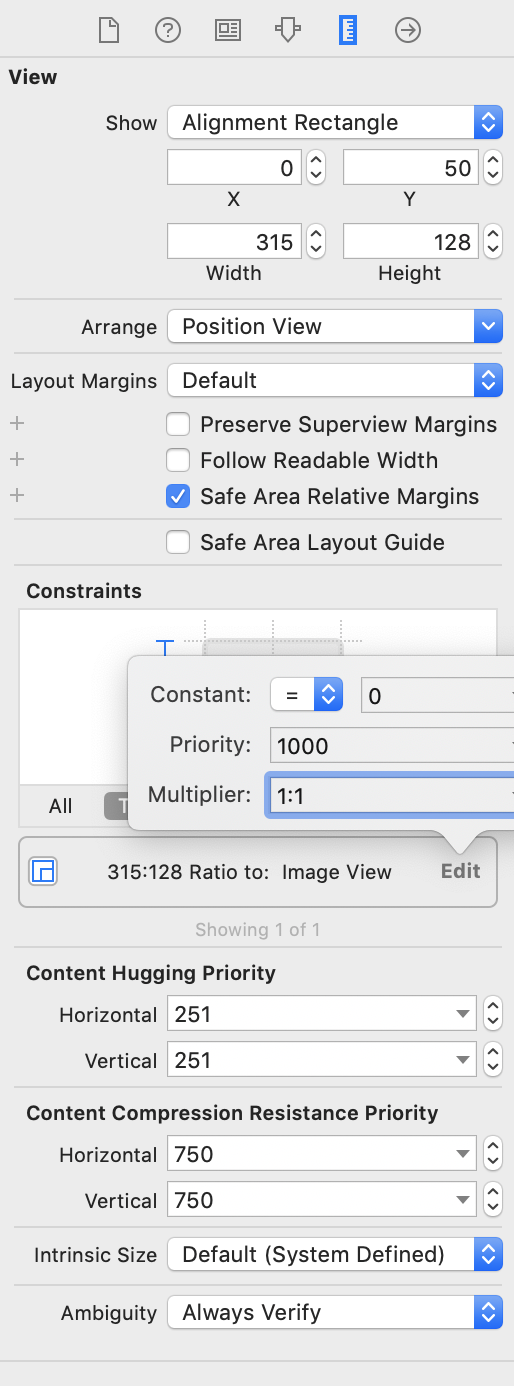Open the Quick Help inspector
The height and width of the screenshot is (1386, 514).
point(168,30)
